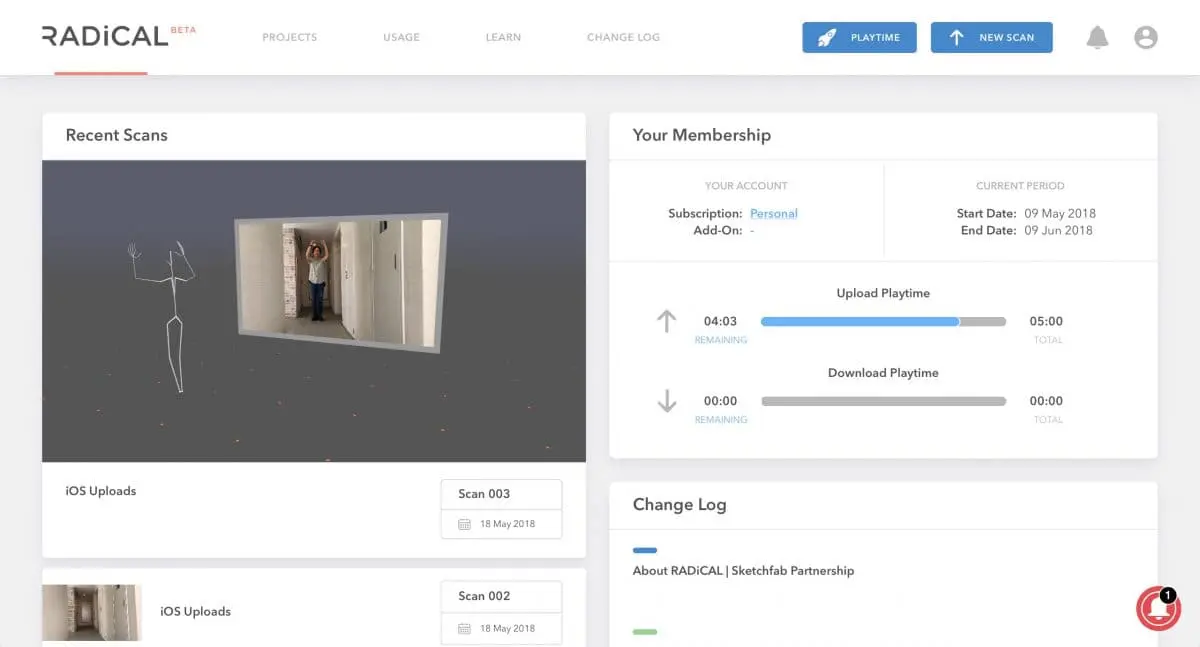Click the 18 May 2018 date under Scan 002

(x=507, y=628)
